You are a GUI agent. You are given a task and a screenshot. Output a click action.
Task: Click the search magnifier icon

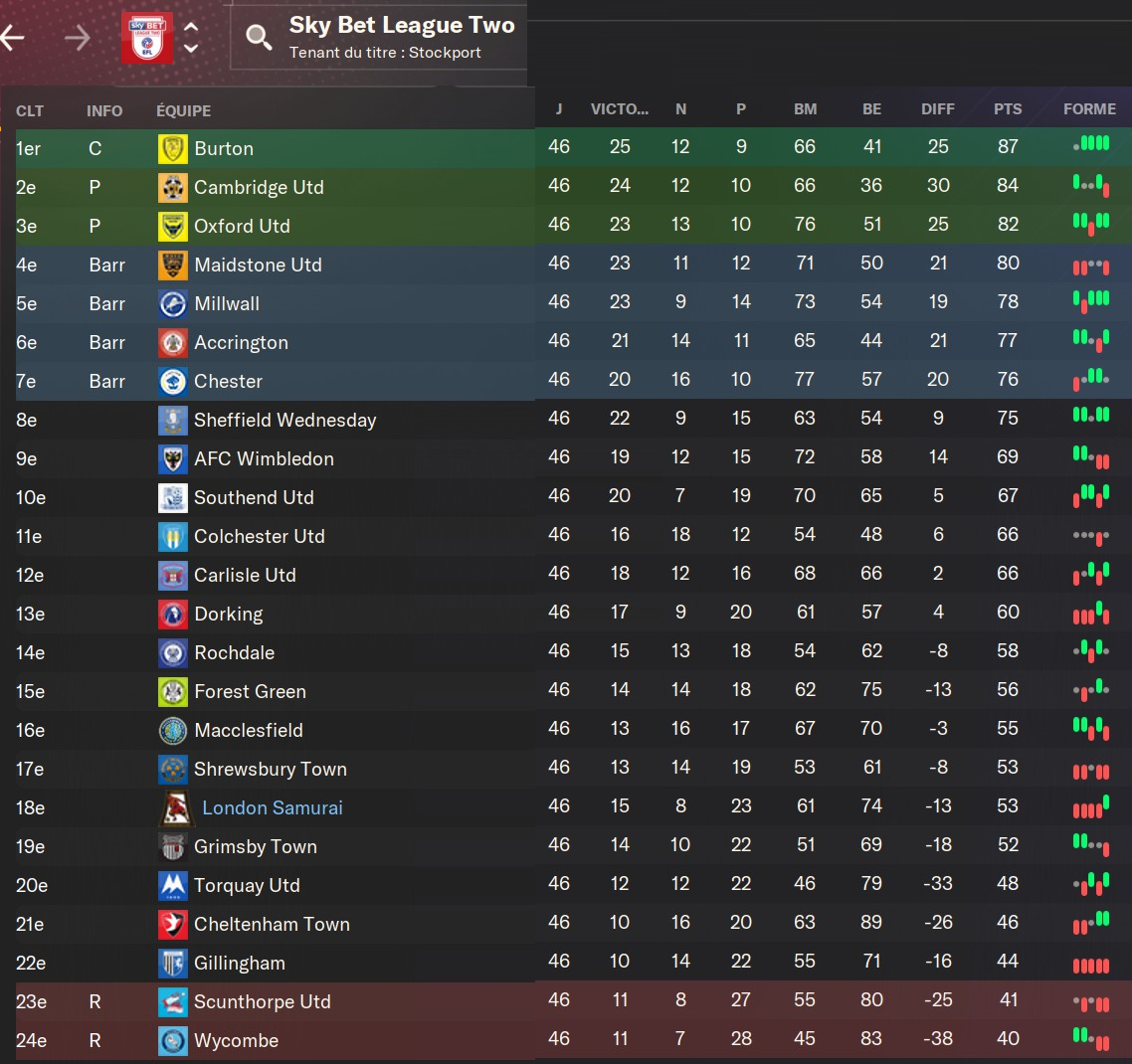pyautogui.click(x=259, y=38)
